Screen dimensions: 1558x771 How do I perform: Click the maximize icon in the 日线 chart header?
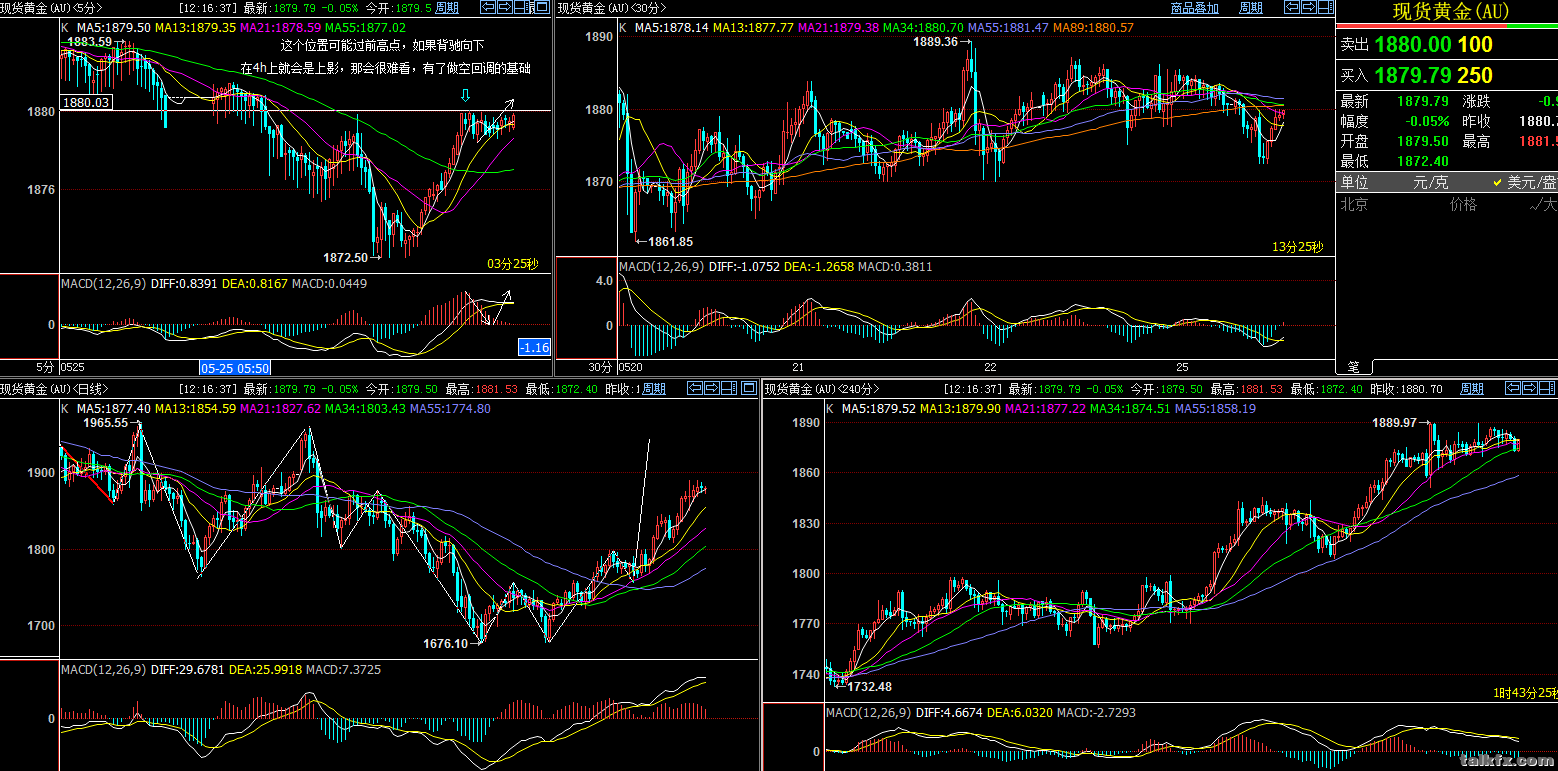[x=749, y=388]
